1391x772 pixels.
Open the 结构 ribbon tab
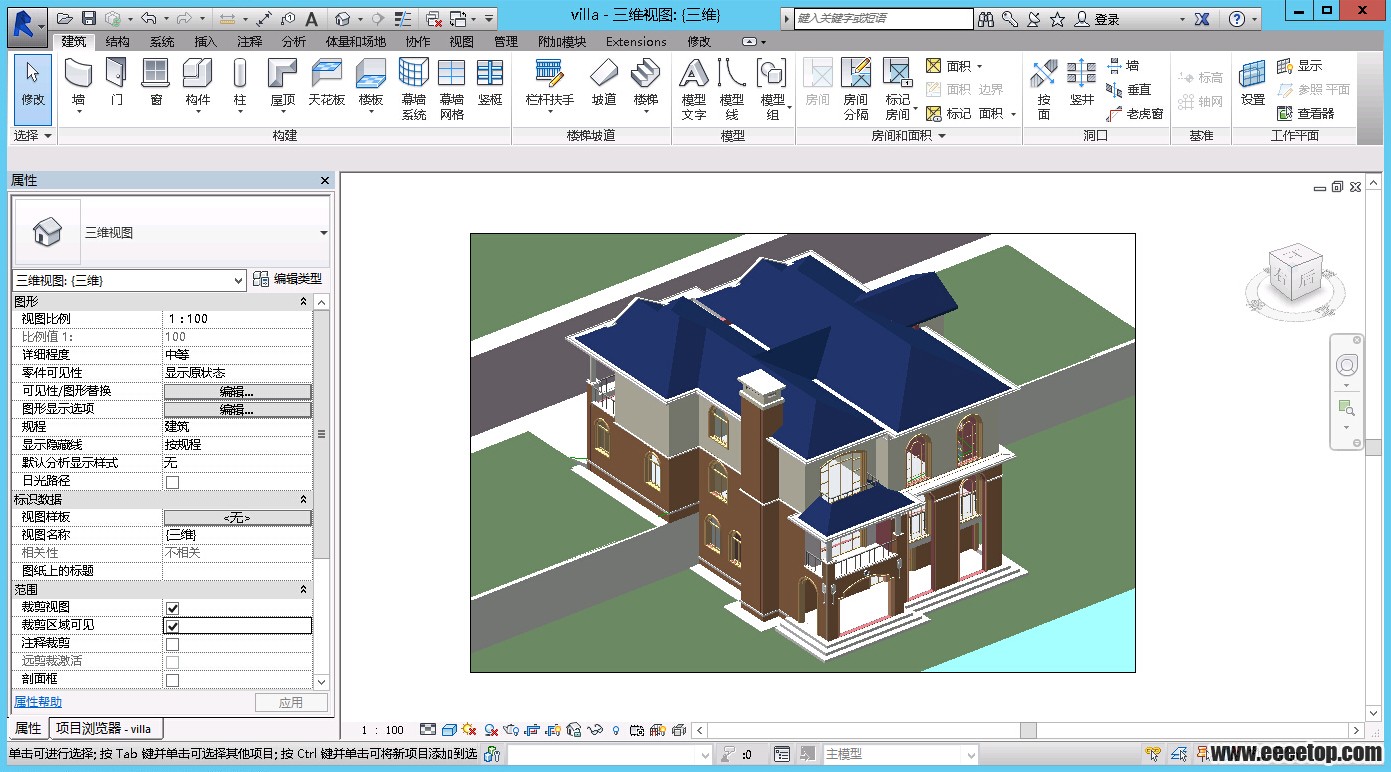117,41
